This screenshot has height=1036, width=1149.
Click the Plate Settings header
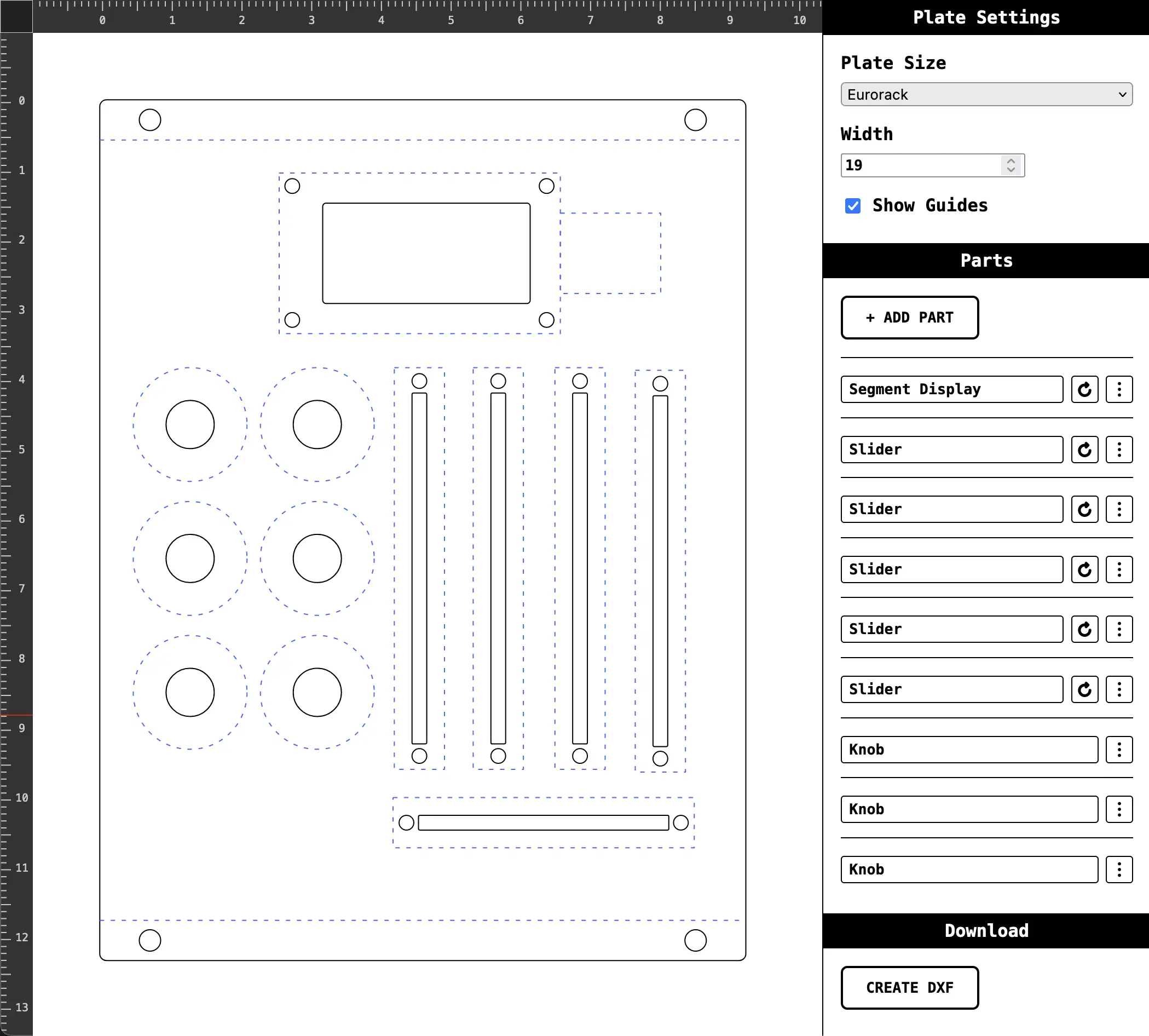tap(986, 18)
